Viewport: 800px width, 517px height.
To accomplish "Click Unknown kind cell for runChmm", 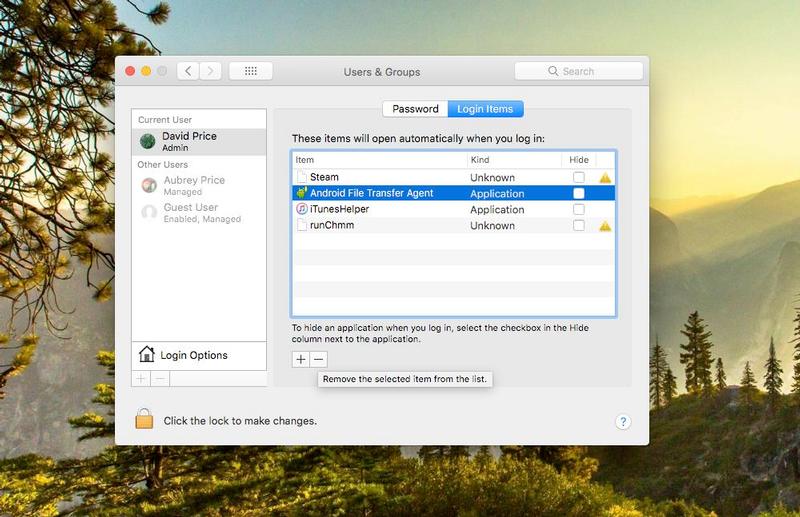I will coord(492,226).
